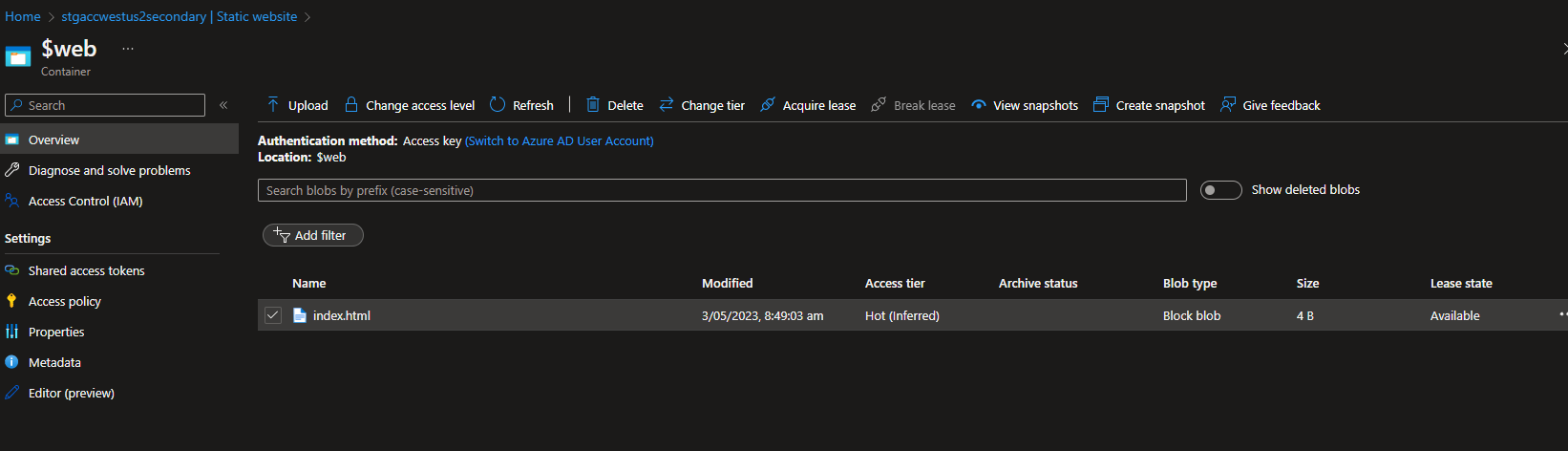Click the modified date 3/05/2023, 8:49:03 am
Screen dimensions: 1568x451
click(x=762, y=315)
